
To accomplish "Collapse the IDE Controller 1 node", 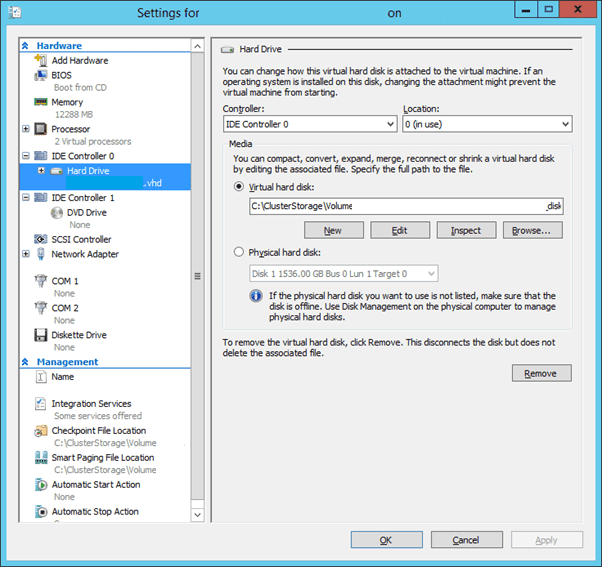I will (26, 198).
